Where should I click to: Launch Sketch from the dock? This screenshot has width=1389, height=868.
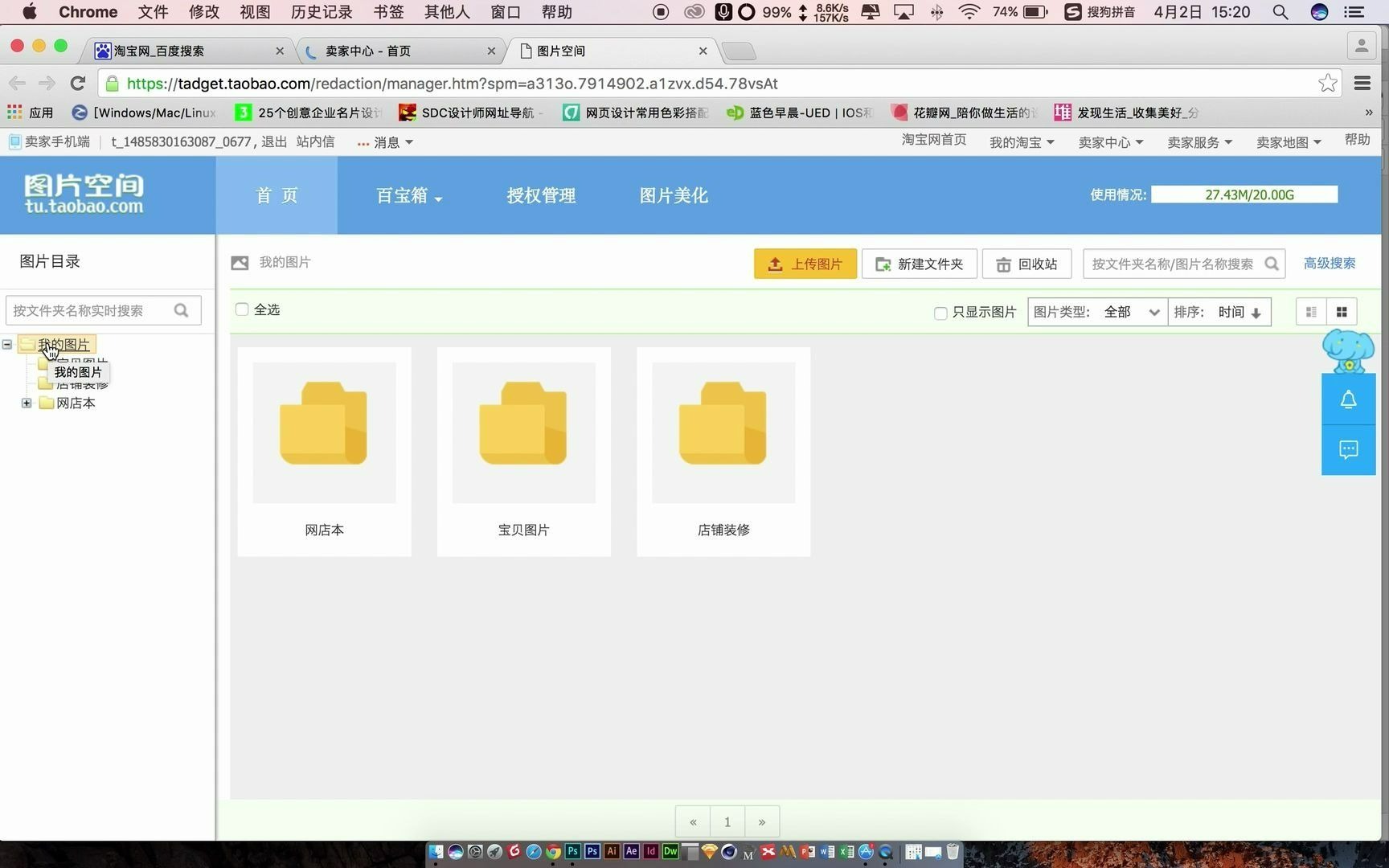click(x=710, y=851)
